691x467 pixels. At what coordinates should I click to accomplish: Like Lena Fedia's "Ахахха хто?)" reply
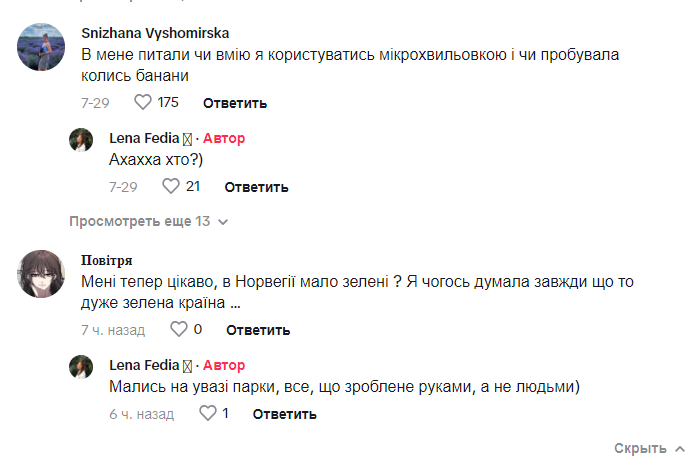(171, 186)
